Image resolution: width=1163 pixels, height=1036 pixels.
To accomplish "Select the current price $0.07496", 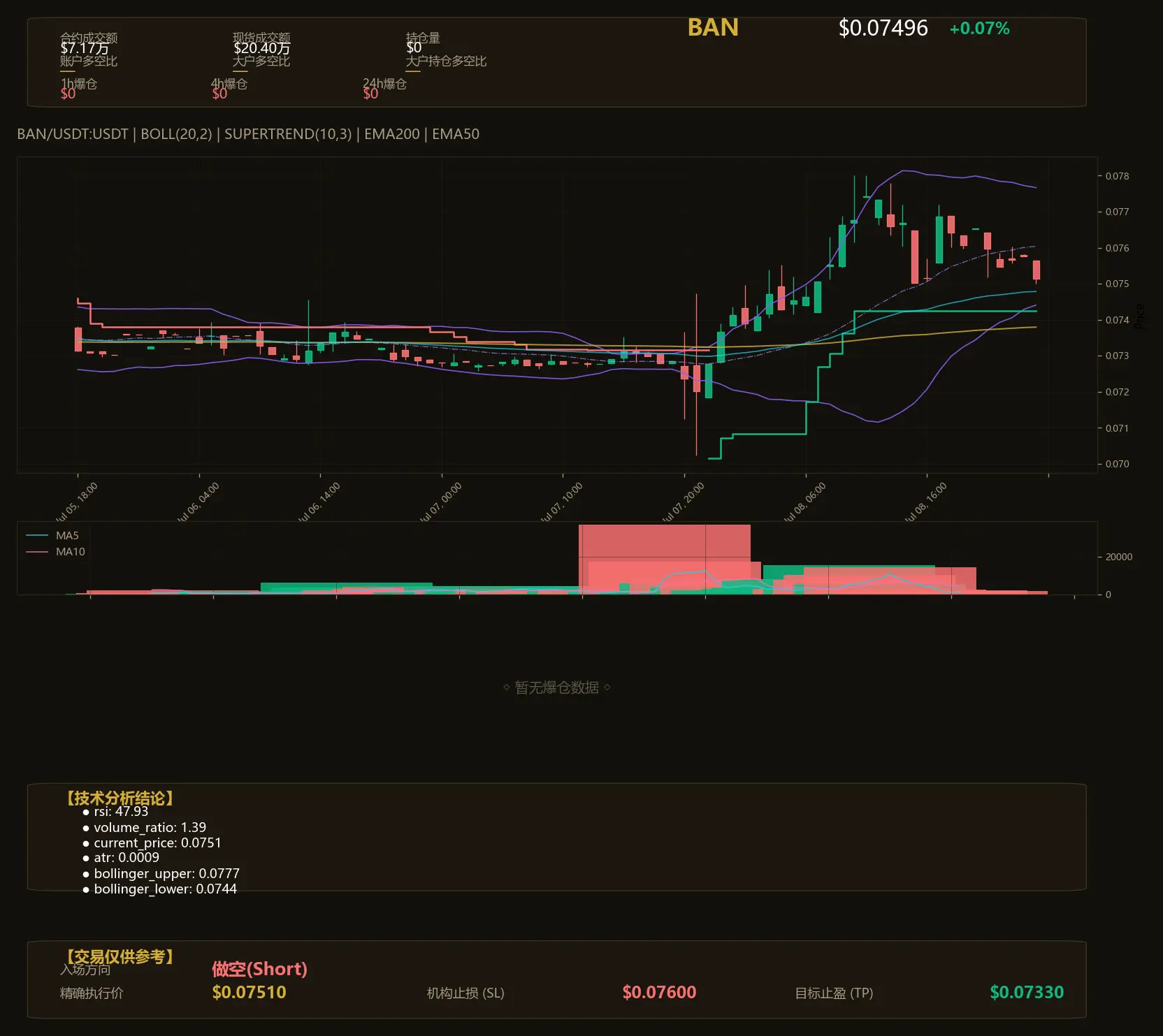I will 883,28.
